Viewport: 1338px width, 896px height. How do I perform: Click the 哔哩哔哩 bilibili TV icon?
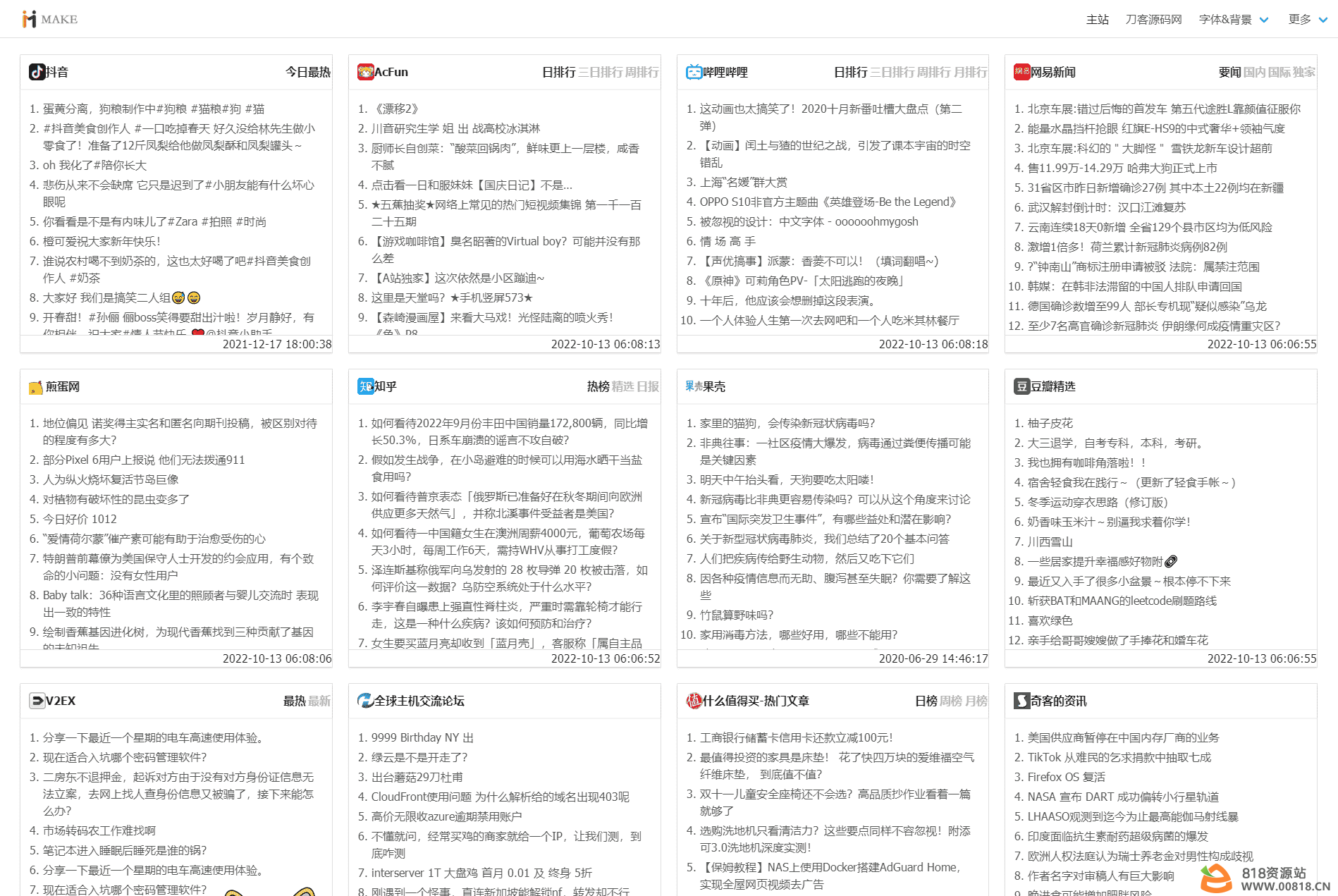pyautogui.click(x=694, y=72)
